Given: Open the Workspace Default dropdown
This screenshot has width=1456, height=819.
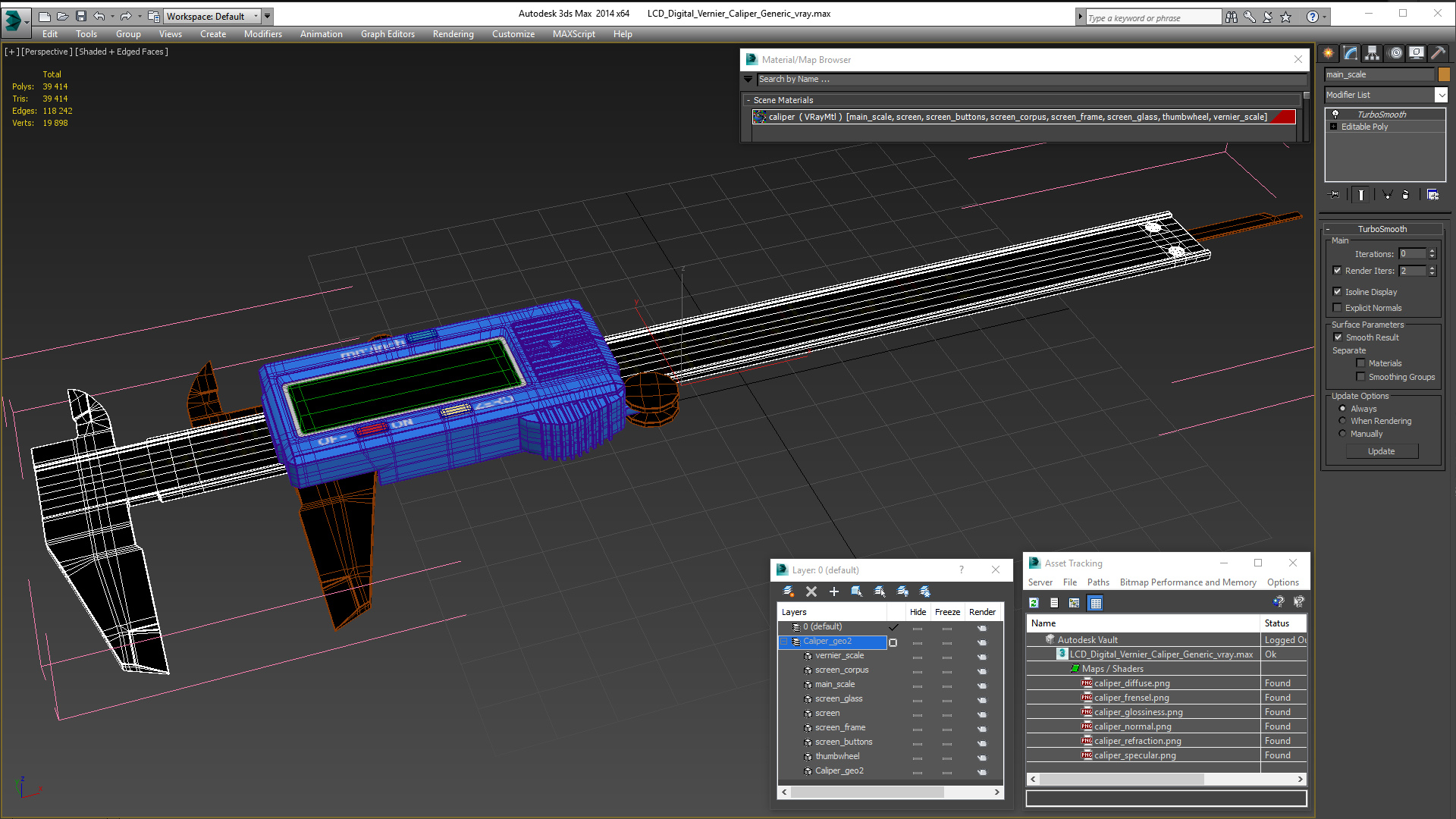Looking at the screenshot, I should pyautogui.click(x=256, y=16).
